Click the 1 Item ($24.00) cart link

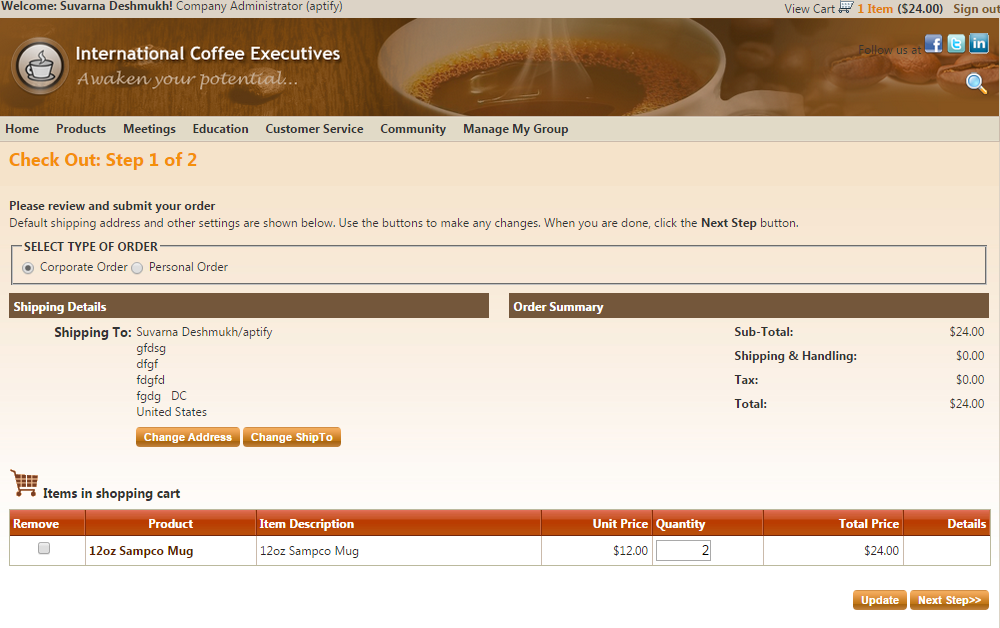900,9
